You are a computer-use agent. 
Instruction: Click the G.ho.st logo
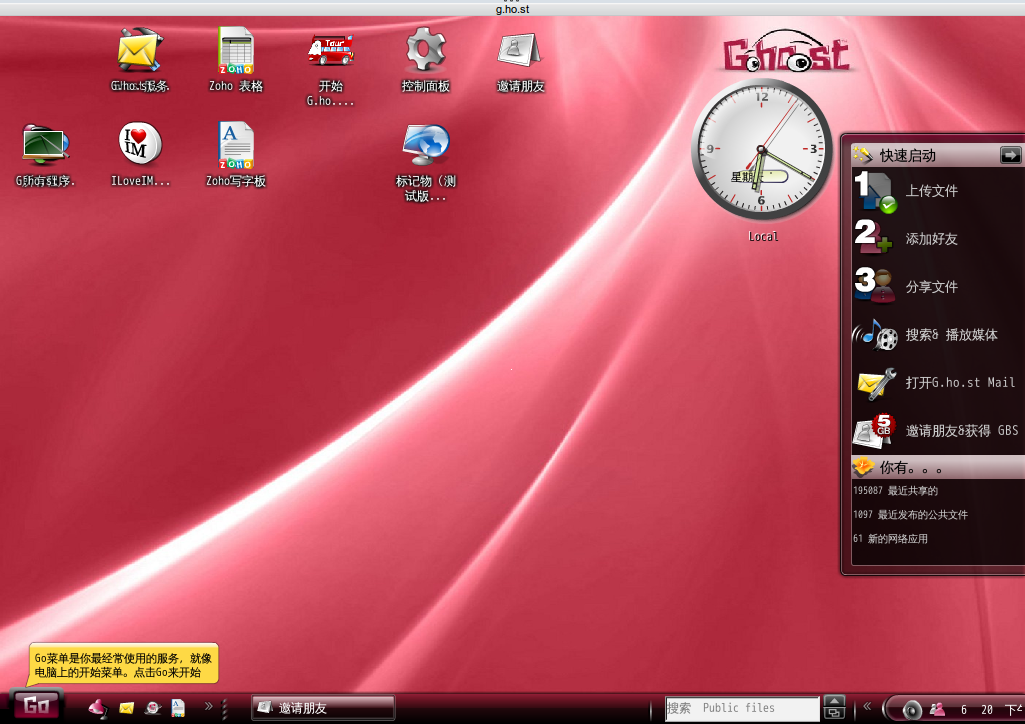point(787,52)
